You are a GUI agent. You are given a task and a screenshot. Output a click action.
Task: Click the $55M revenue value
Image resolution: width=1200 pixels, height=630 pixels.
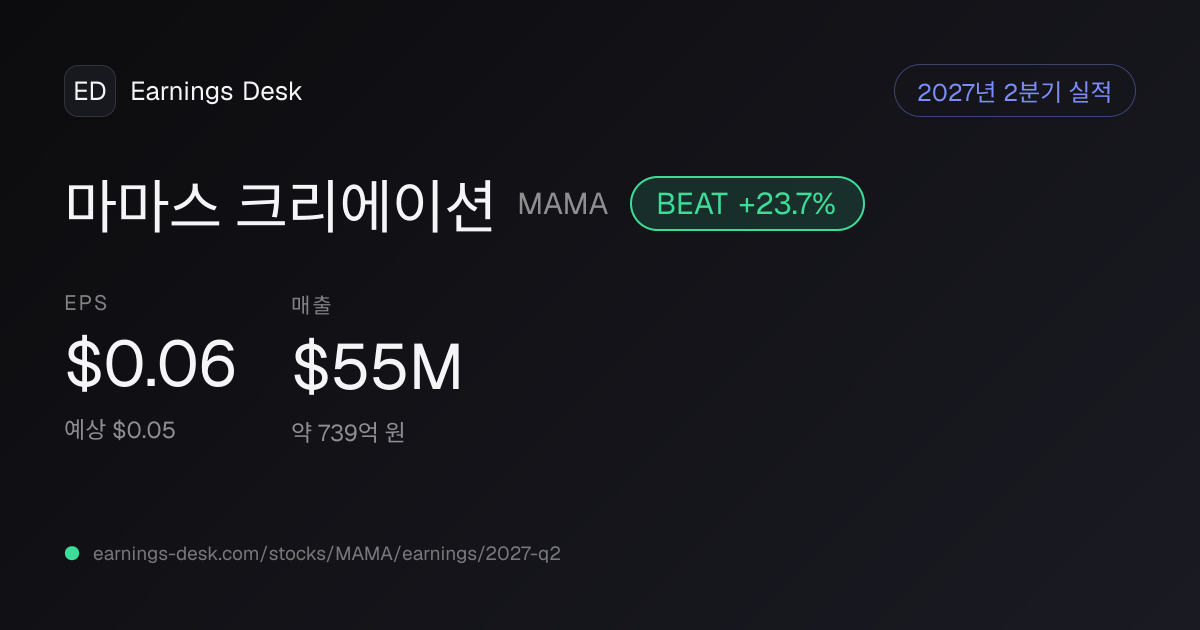pyautogui.click(x=378, y=367)
